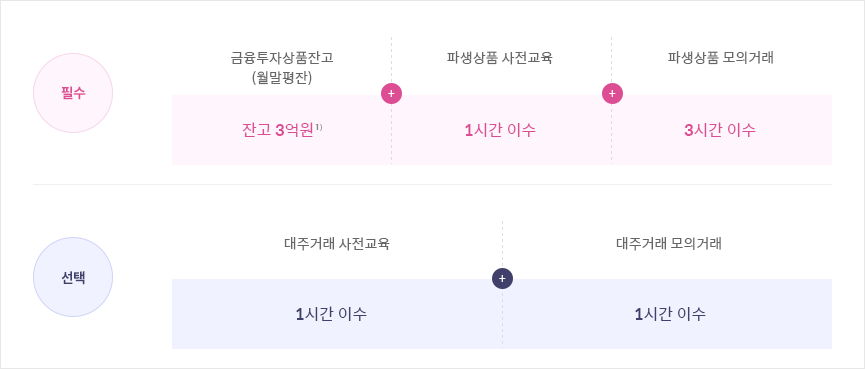Click the pink plus icon before 파생상품 사전교육
865x369 pixels.
point(391,94)
